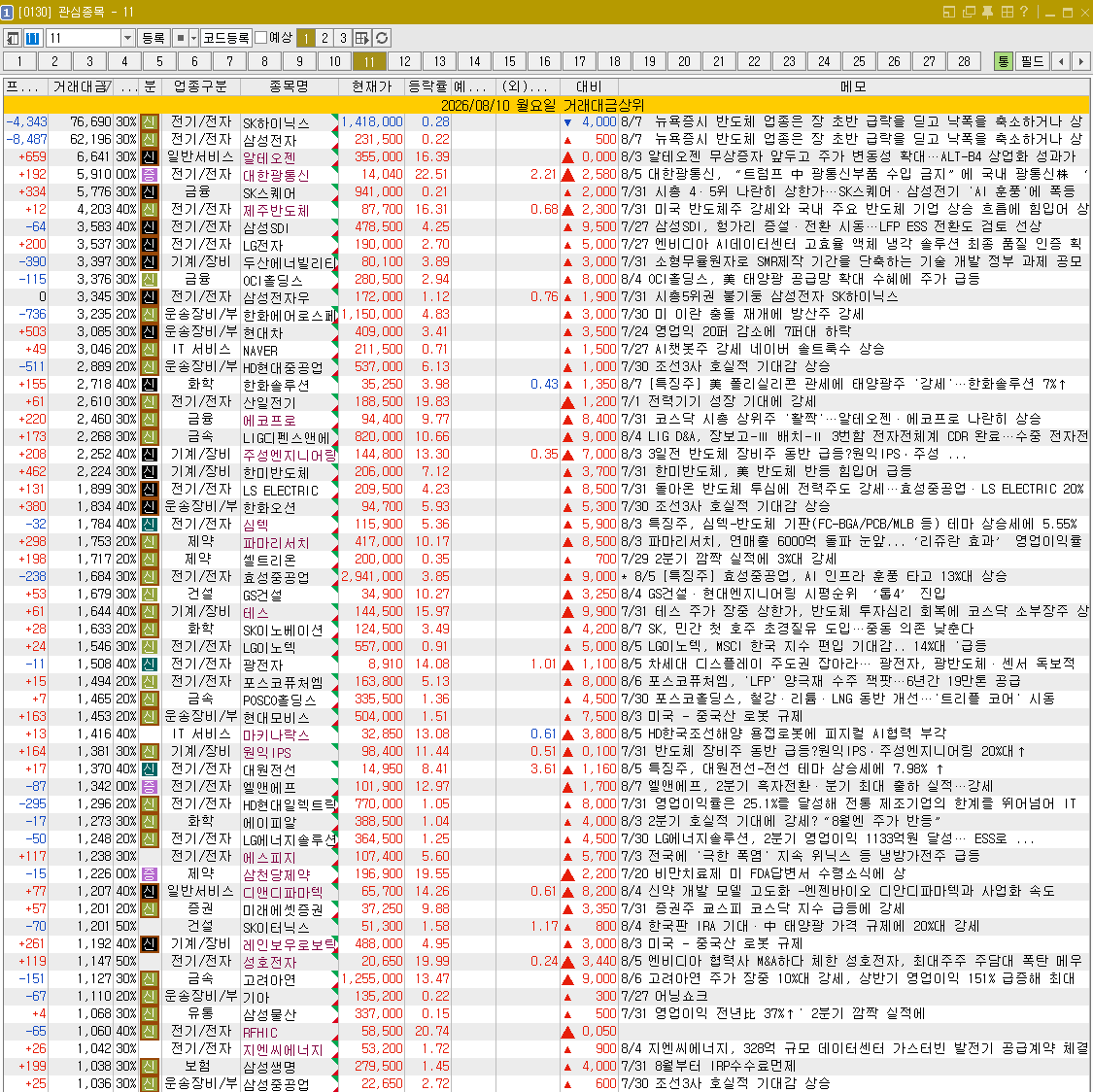Enable the 예상 checkbox
This screenshot has width=1093, height=1092.
click(x=261, y=38)
